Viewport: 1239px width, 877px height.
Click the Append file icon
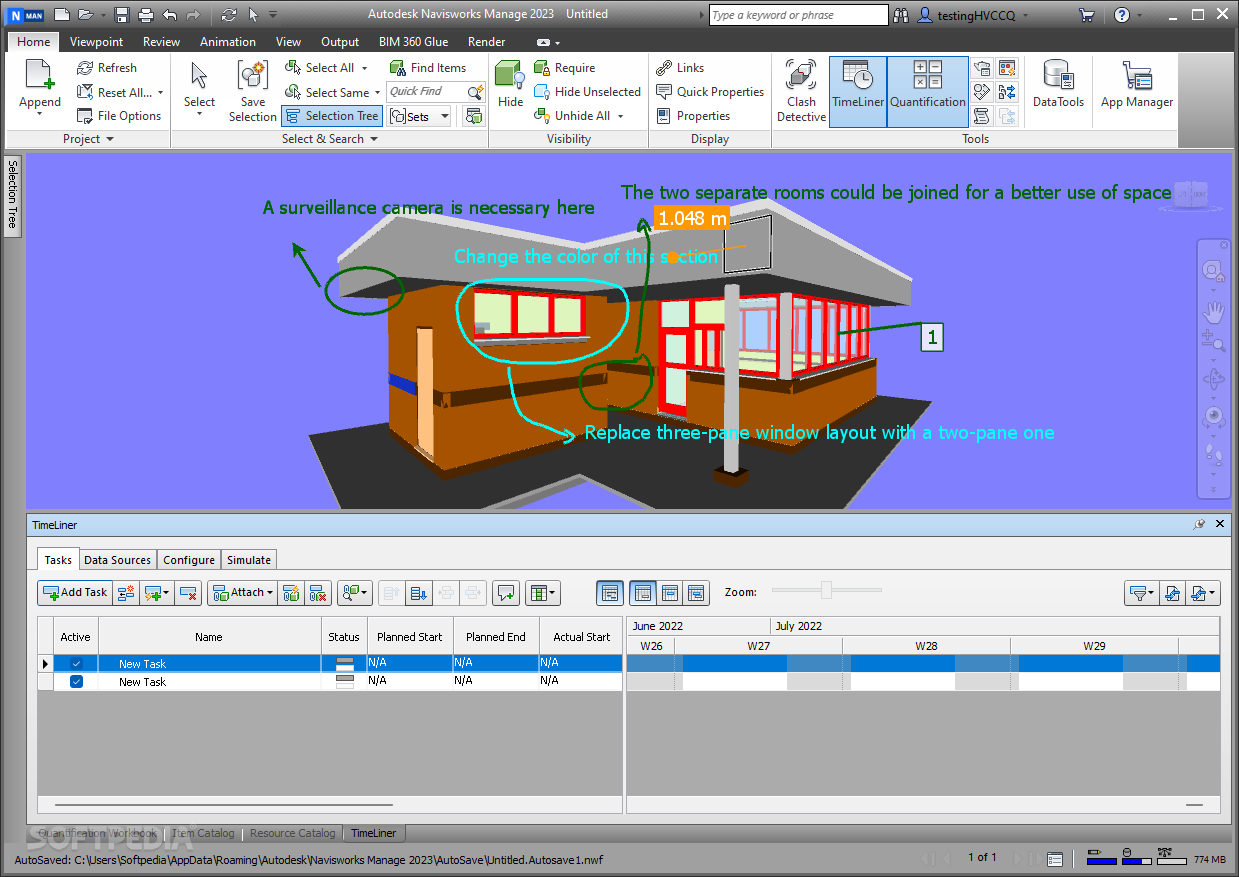(x=40, y=76)
